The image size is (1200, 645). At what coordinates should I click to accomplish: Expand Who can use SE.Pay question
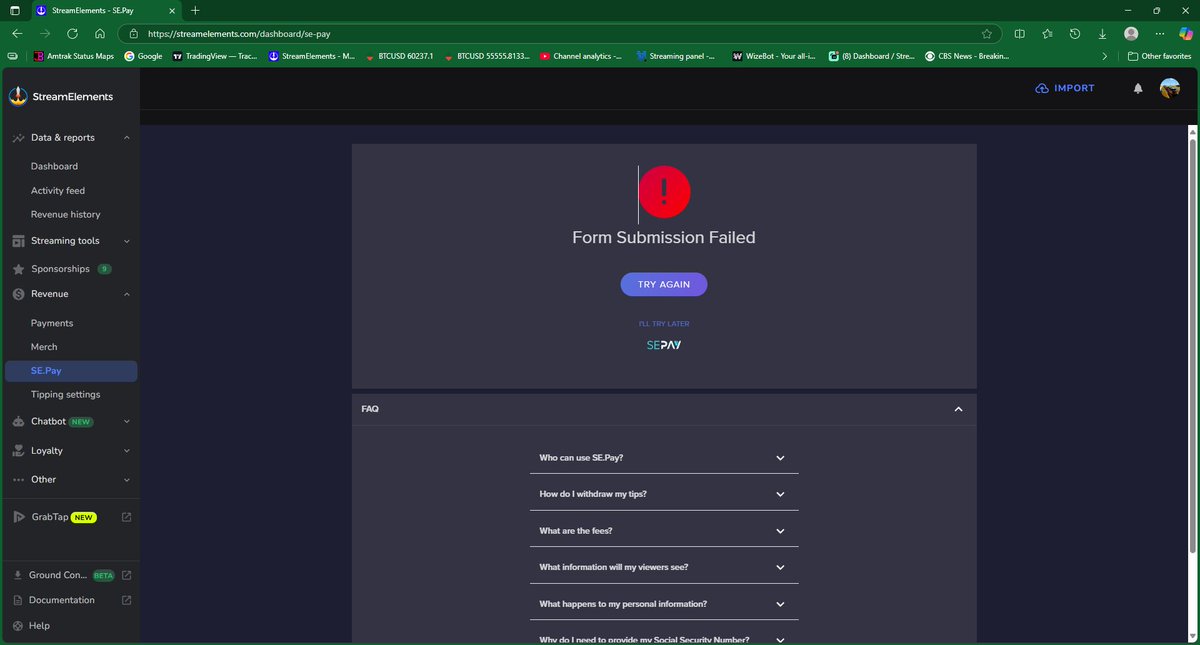coord(664,458)
